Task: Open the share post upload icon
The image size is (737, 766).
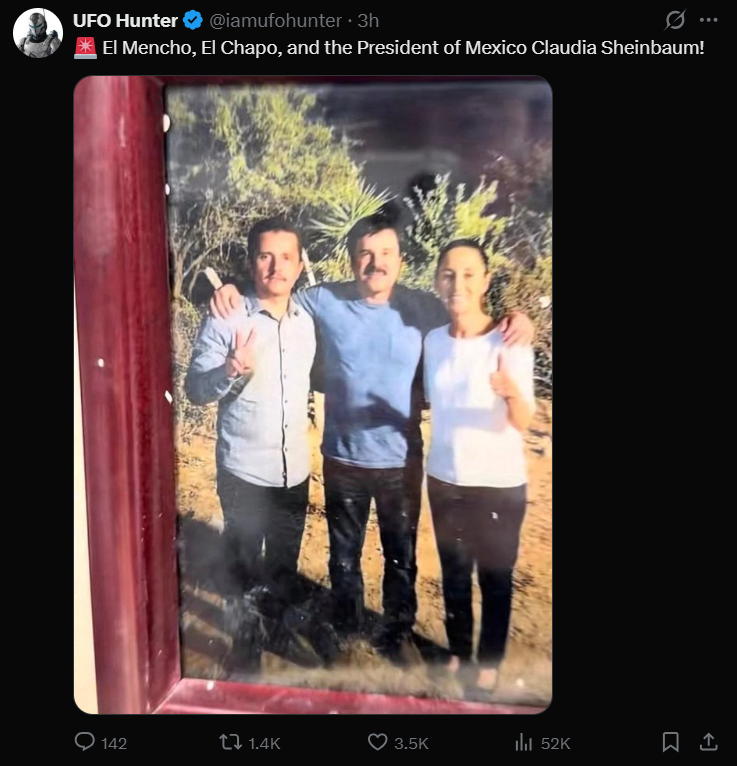Action: tap(708, 742)
